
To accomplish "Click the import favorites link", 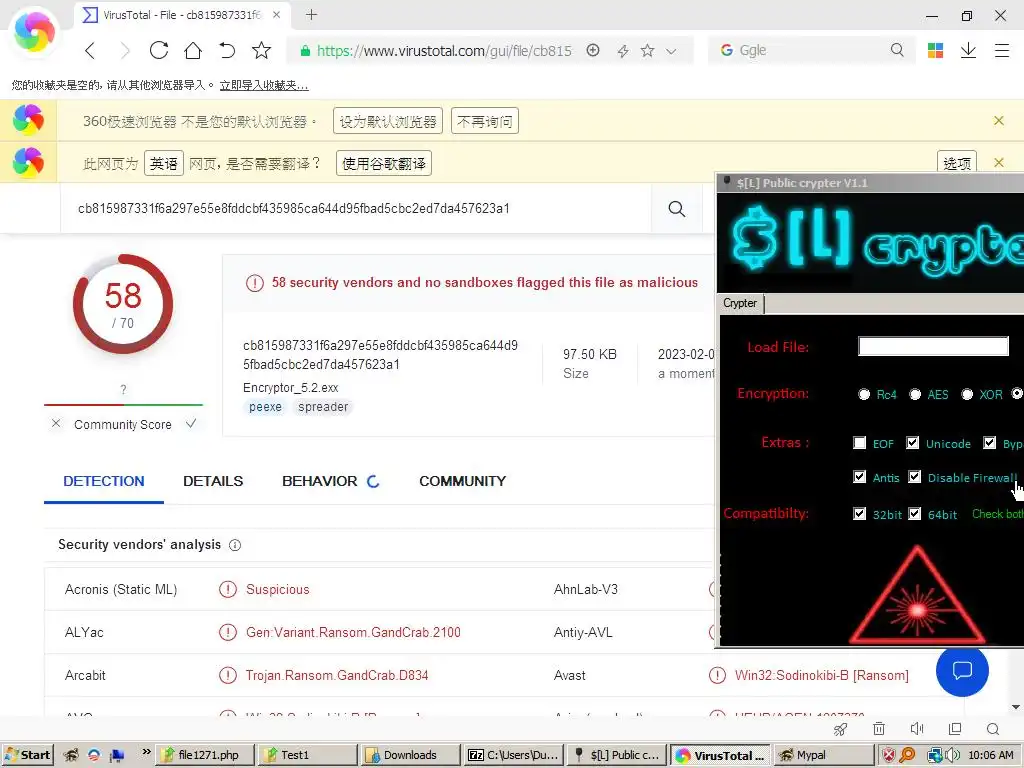I will 264,85.
